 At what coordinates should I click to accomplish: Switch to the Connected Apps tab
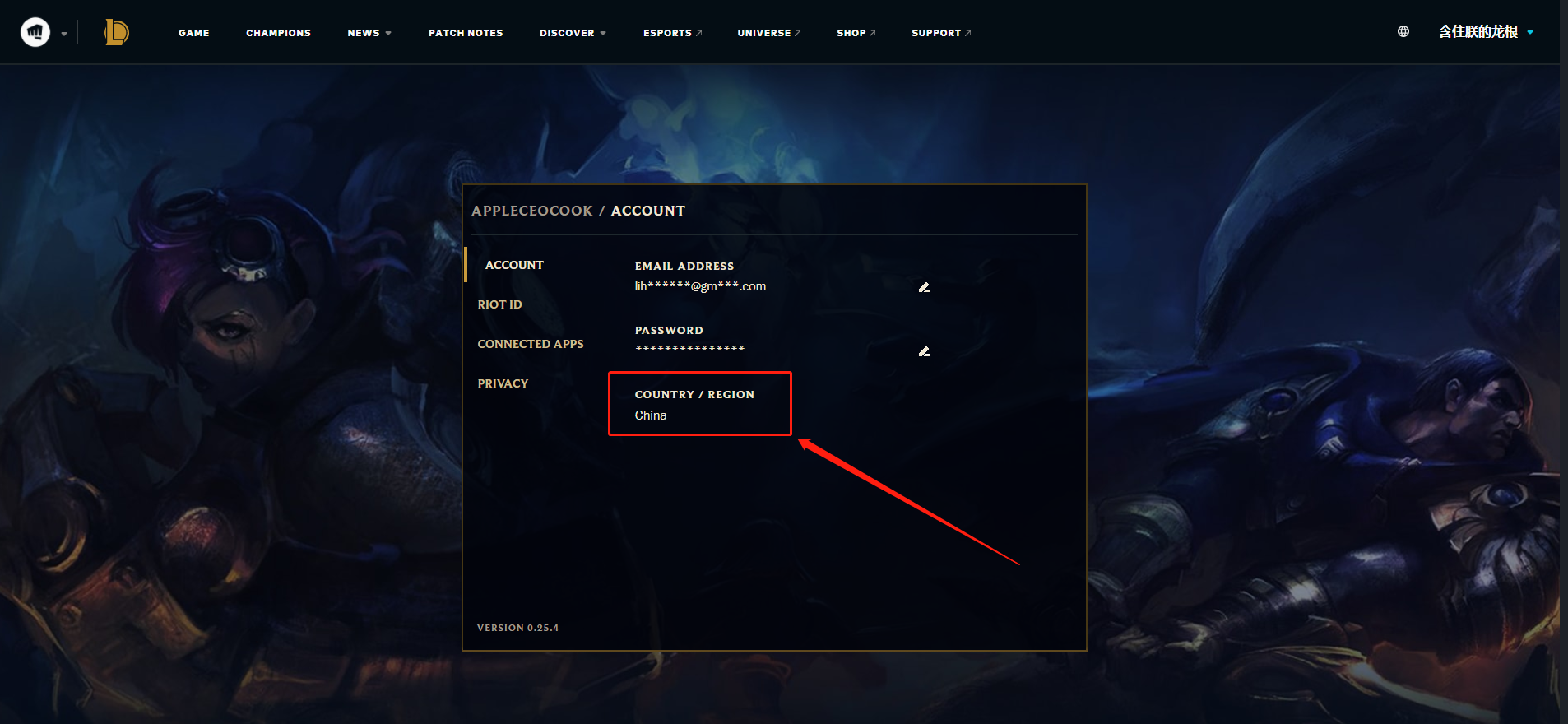(531, 344)
